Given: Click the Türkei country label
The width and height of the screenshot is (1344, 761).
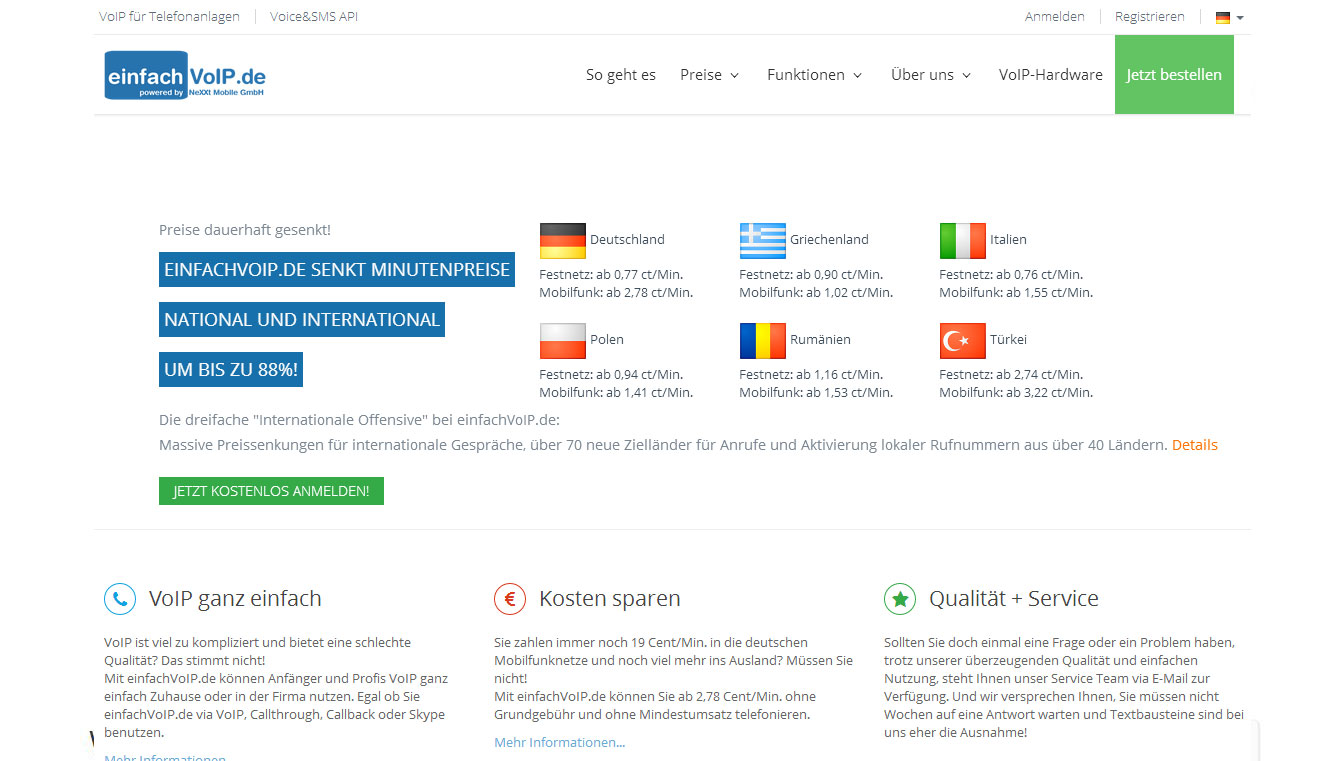Looking at the screenshot, I should tap(1008, 340).
